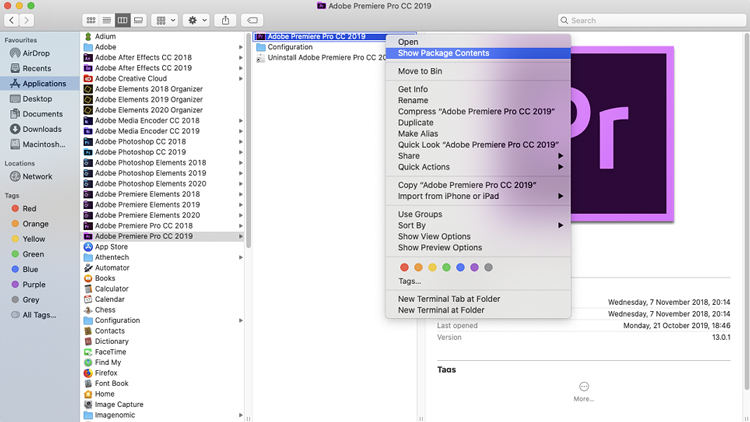Select Firefox in the applications list

106,373
